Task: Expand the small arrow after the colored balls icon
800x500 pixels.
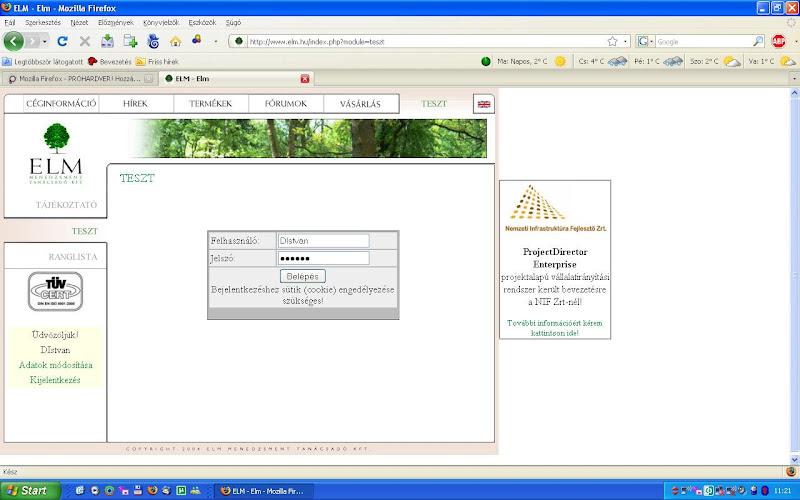Action: [216, 41]
